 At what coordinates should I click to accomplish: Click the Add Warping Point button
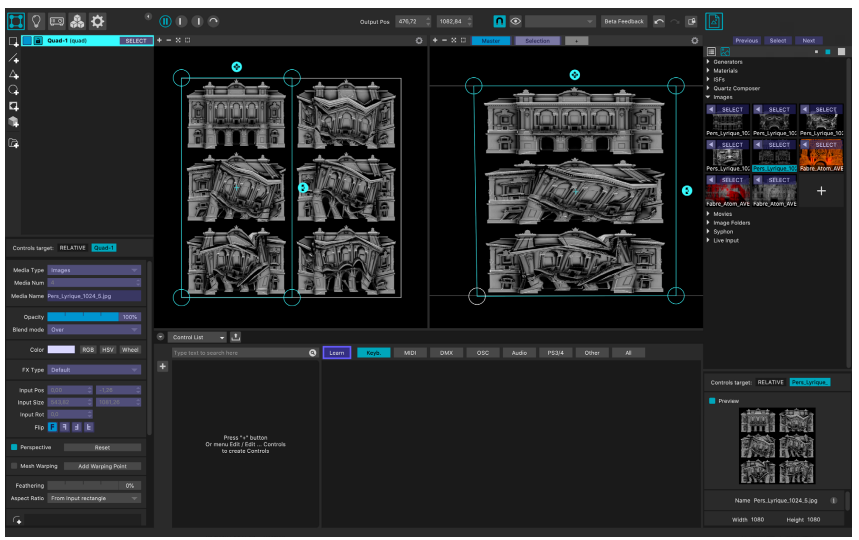pos(102,466)
